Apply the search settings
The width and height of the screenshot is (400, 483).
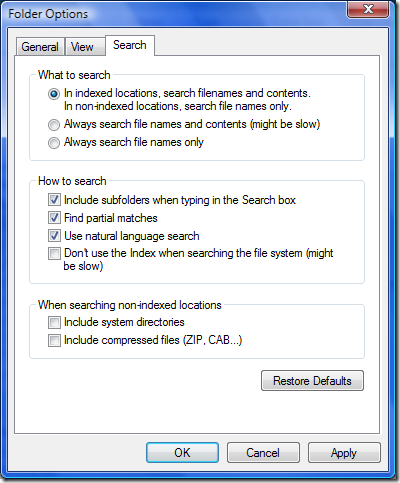click(x=344, y=453)
